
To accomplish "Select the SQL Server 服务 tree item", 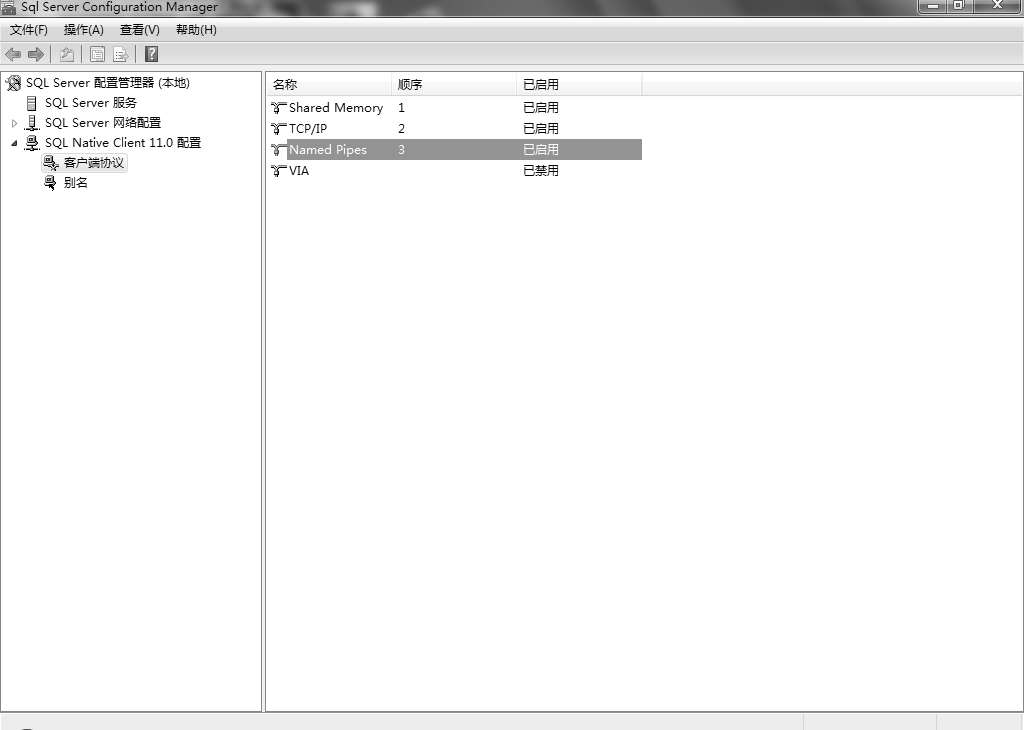I will pos(91,103).
